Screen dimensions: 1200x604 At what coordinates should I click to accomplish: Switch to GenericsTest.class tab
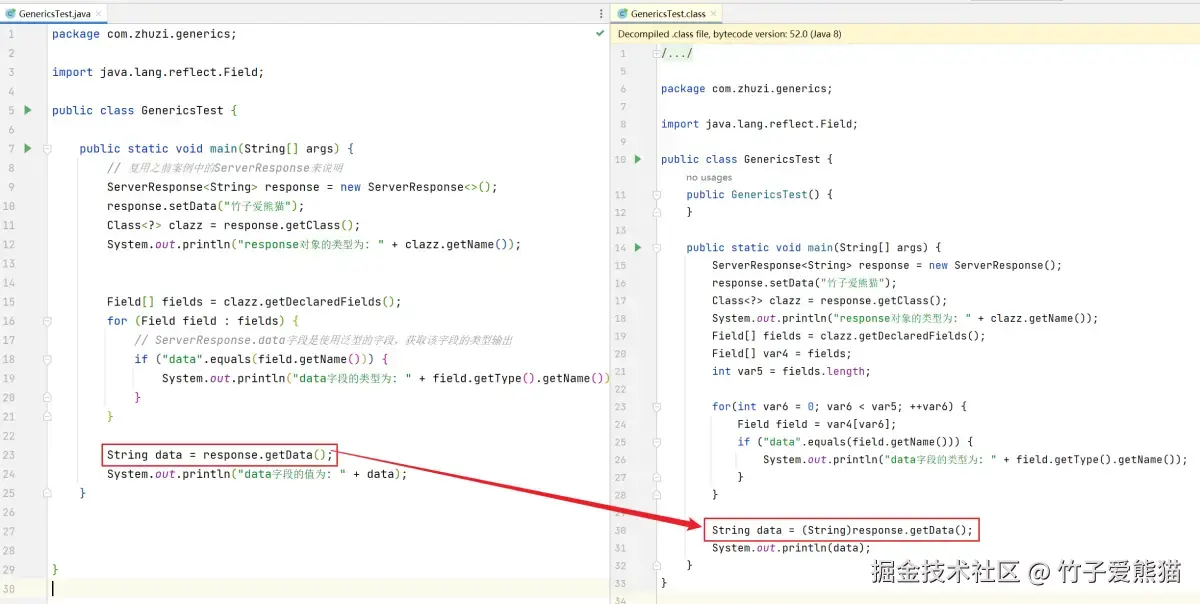click(668, 13)
